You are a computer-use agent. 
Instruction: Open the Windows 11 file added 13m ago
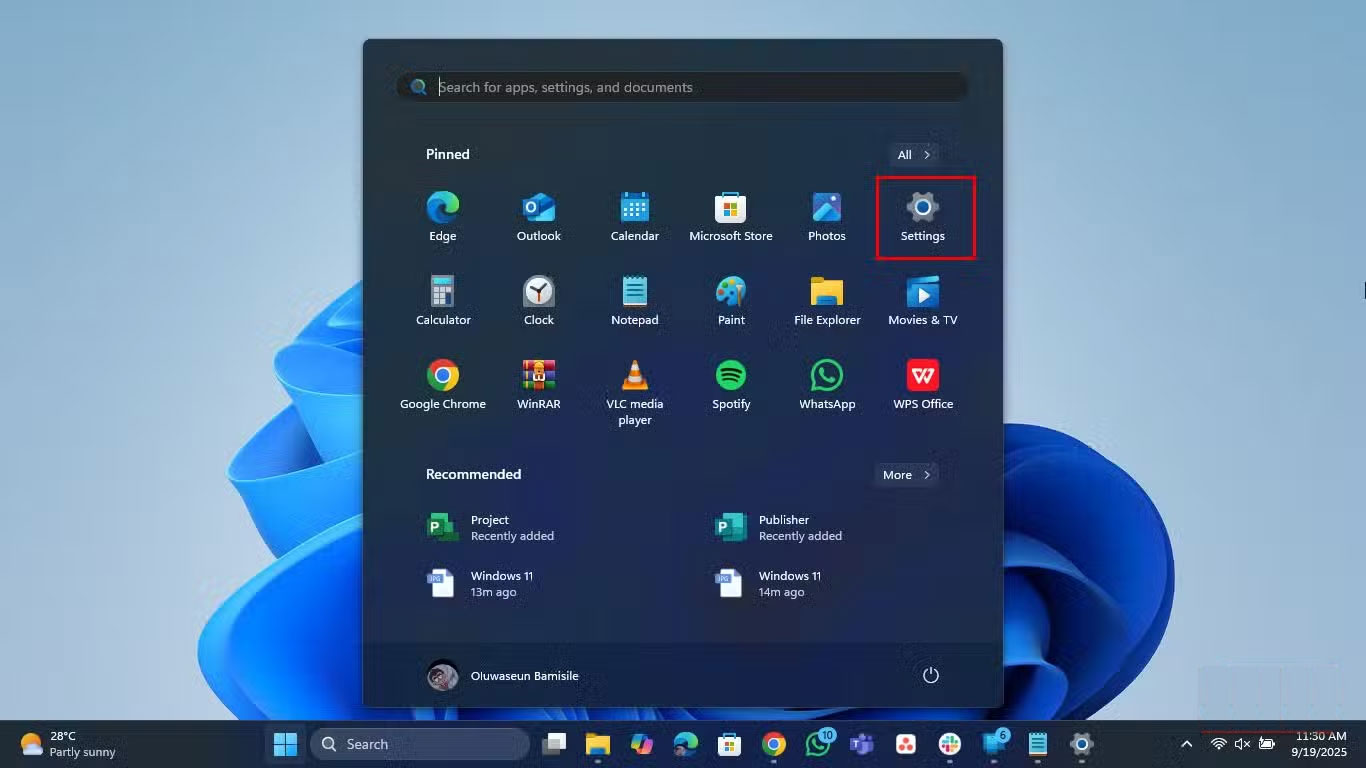coord(502,584)
